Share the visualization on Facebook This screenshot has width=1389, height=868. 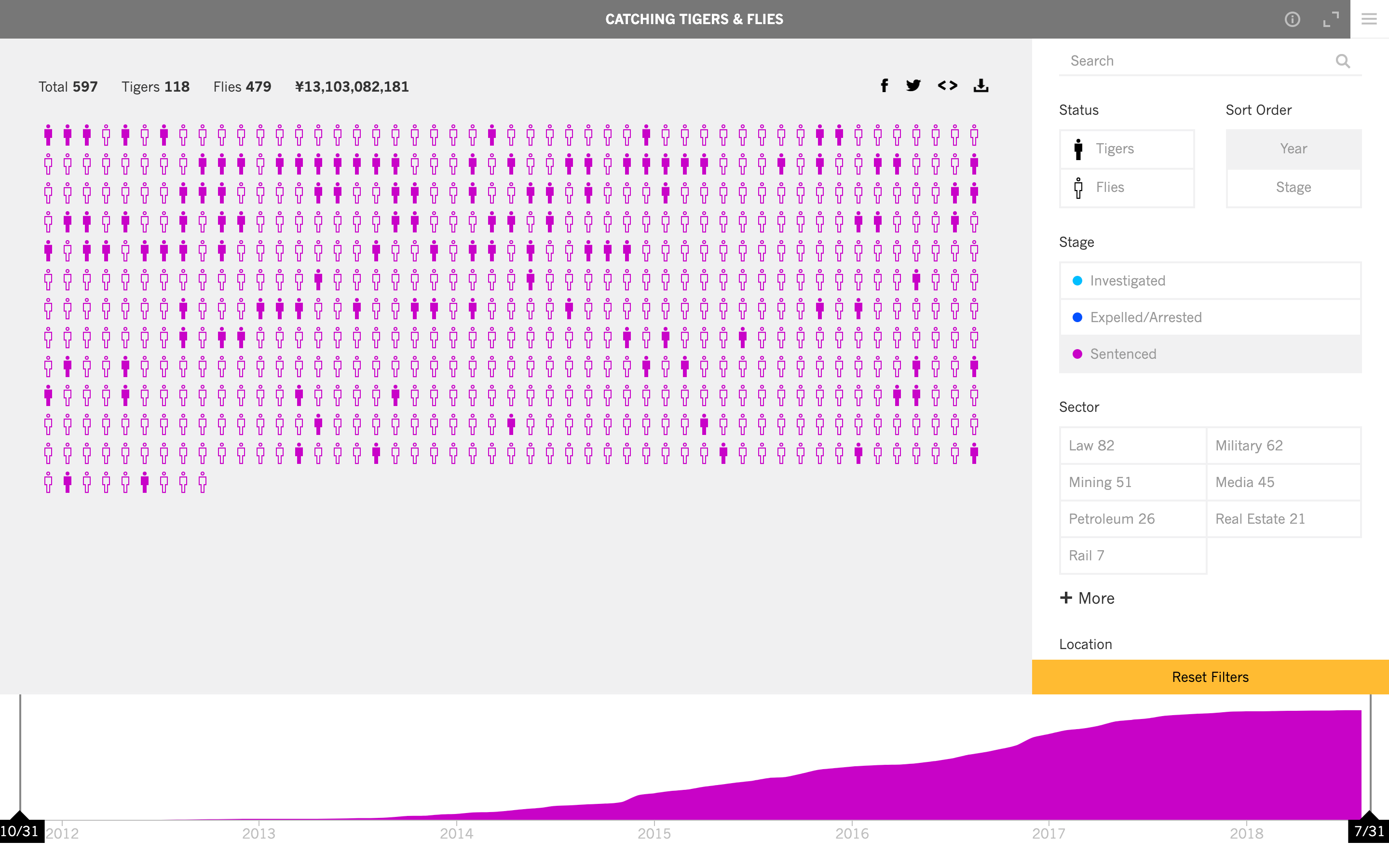coord(884,85)
